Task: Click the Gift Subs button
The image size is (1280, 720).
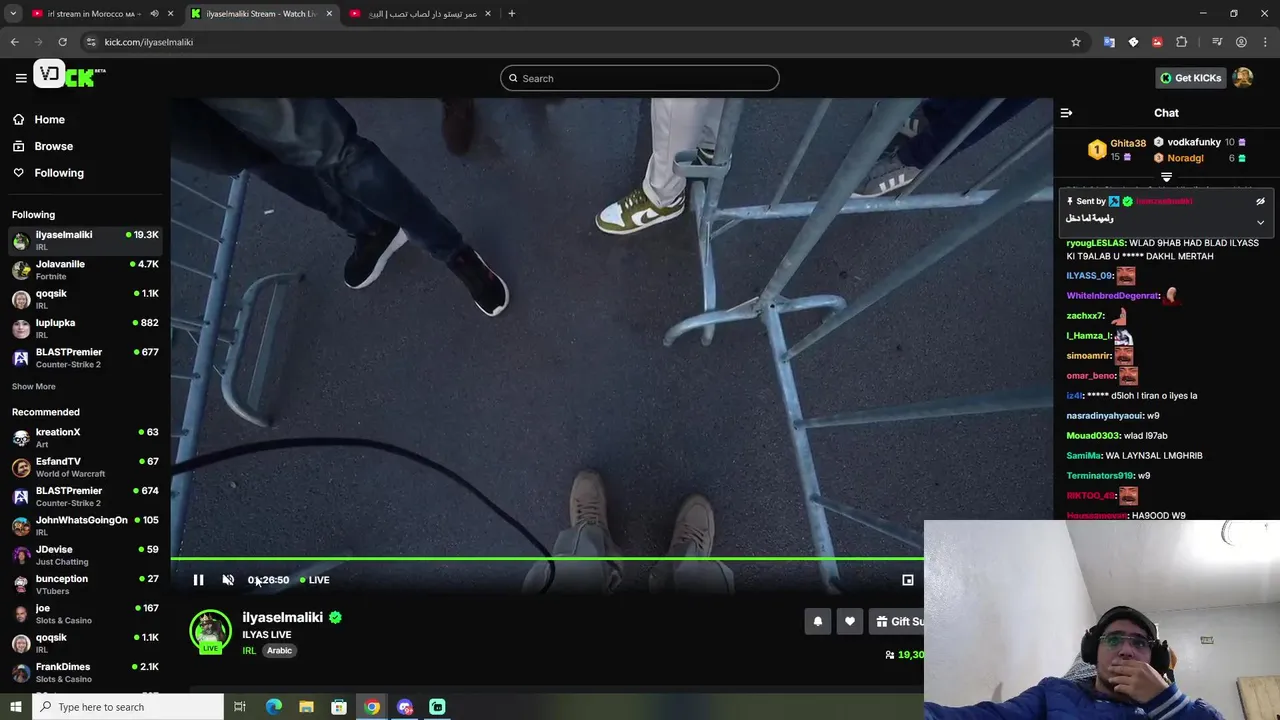Action: [x=897, y=621]
